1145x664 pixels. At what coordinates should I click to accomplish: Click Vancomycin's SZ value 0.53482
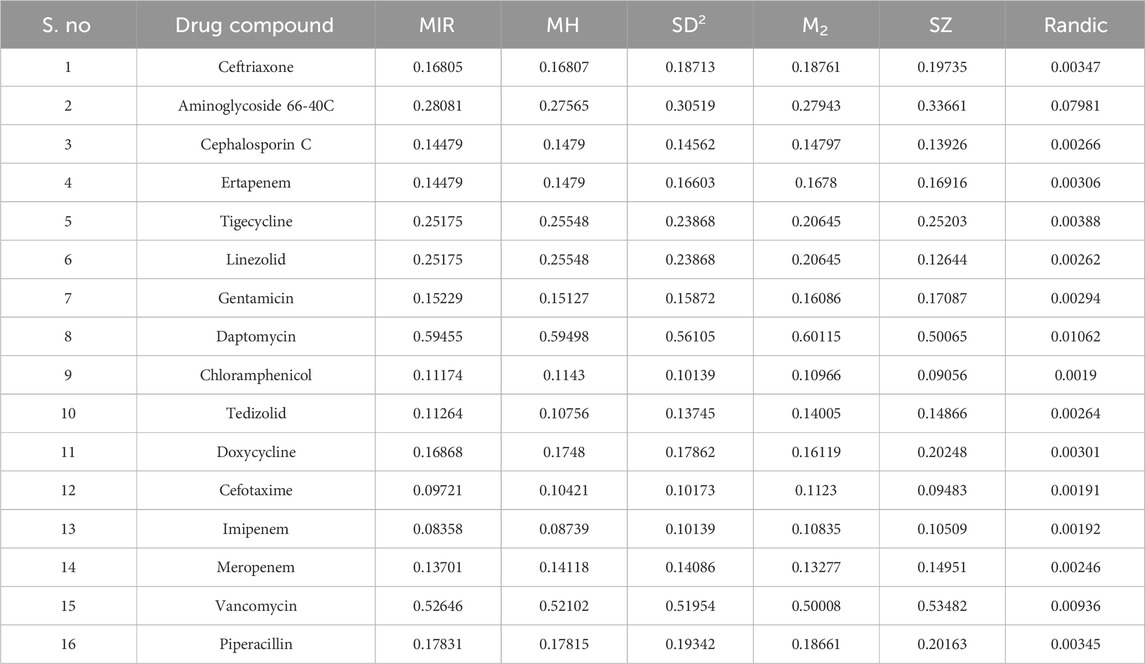942,606
